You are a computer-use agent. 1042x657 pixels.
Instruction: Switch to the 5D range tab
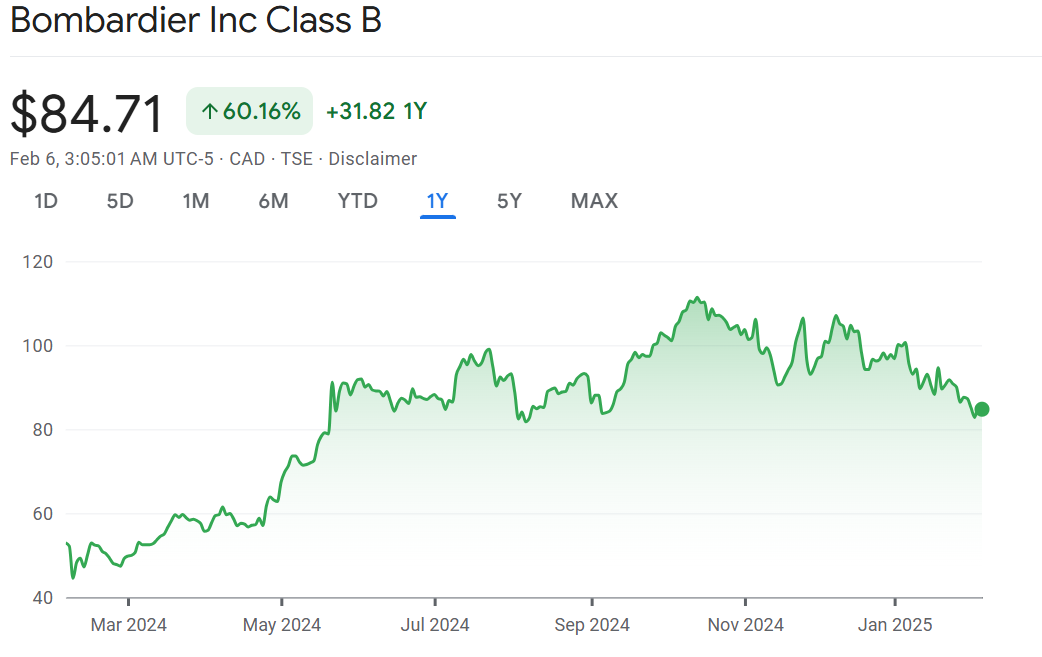(120, 201)
